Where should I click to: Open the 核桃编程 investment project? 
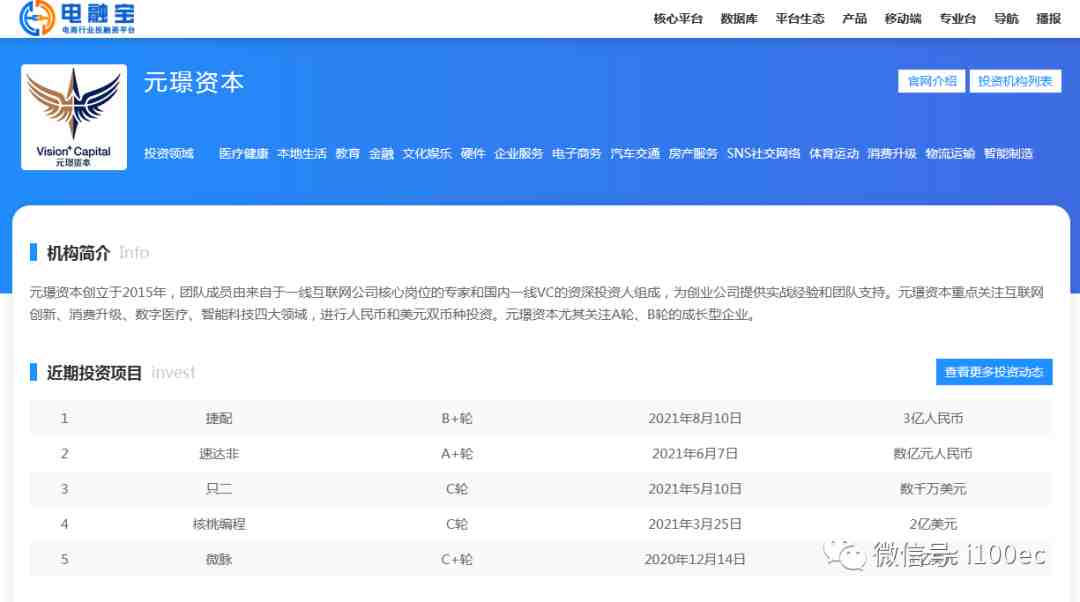coord(218,523)
